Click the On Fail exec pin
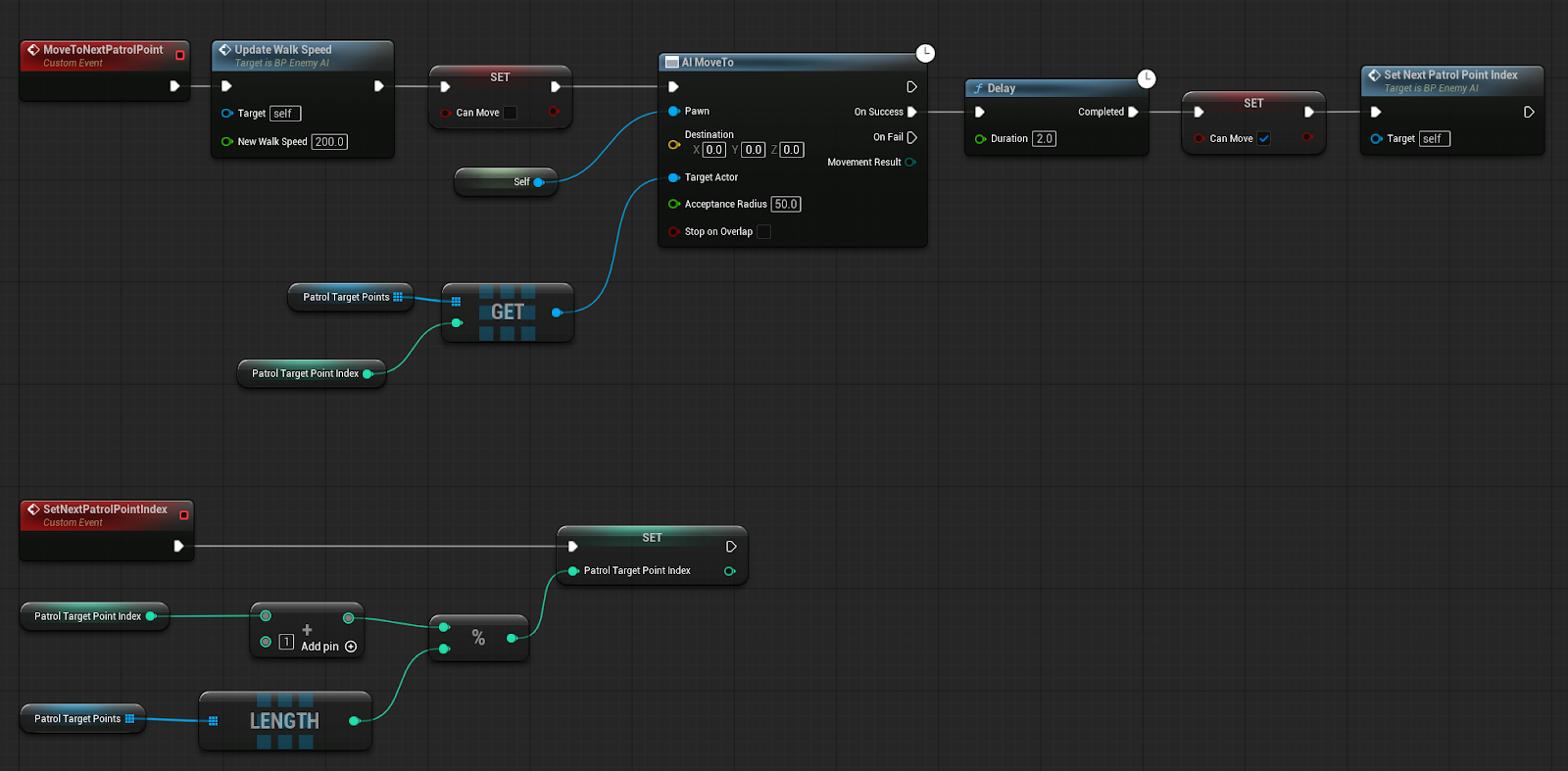Viewport: 1568px width, 771px height. pyautogui.click(x=912, y=138)
